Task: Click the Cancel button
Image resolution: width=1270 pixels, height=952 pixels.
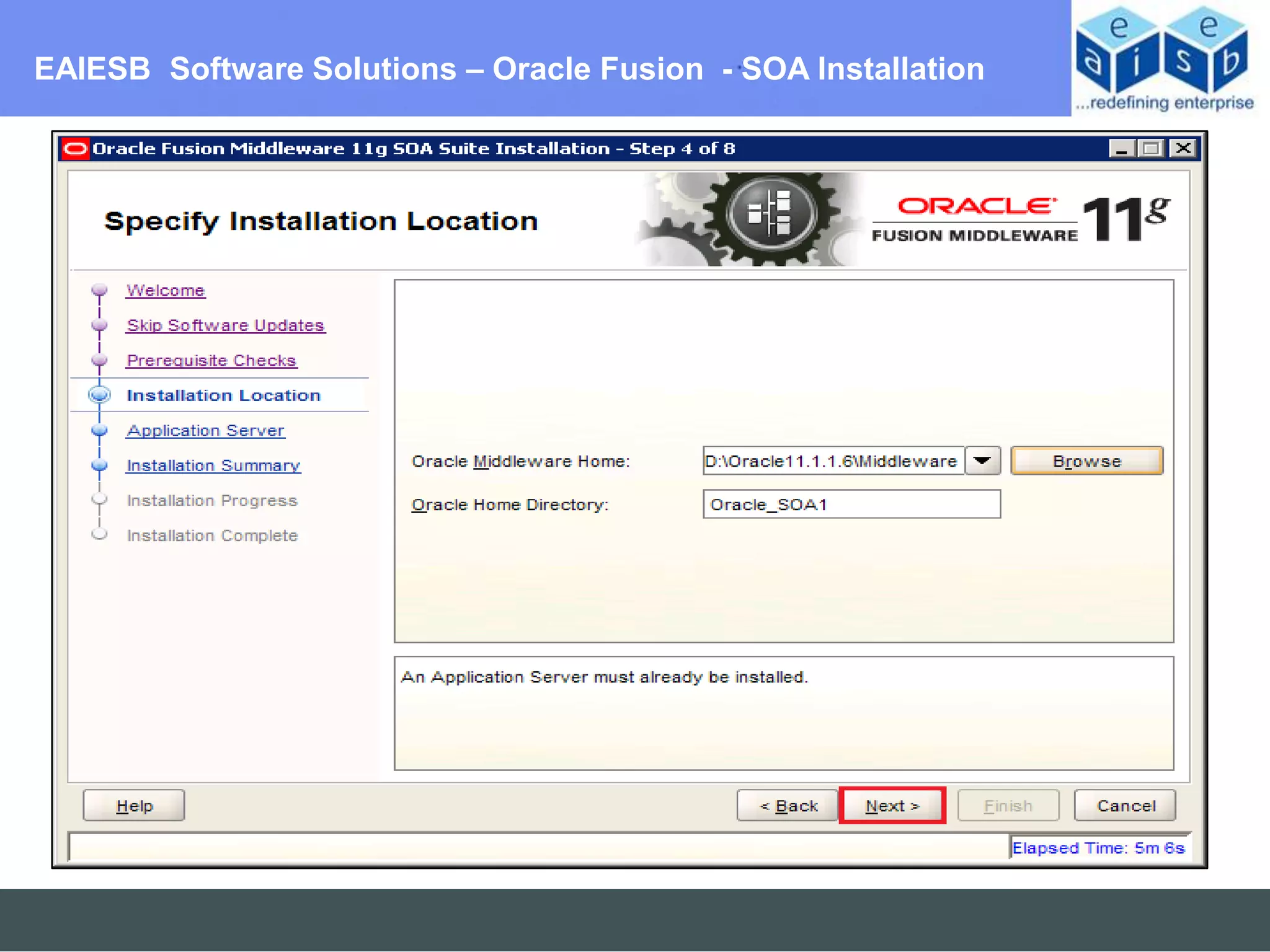Action: [1125, 806]
